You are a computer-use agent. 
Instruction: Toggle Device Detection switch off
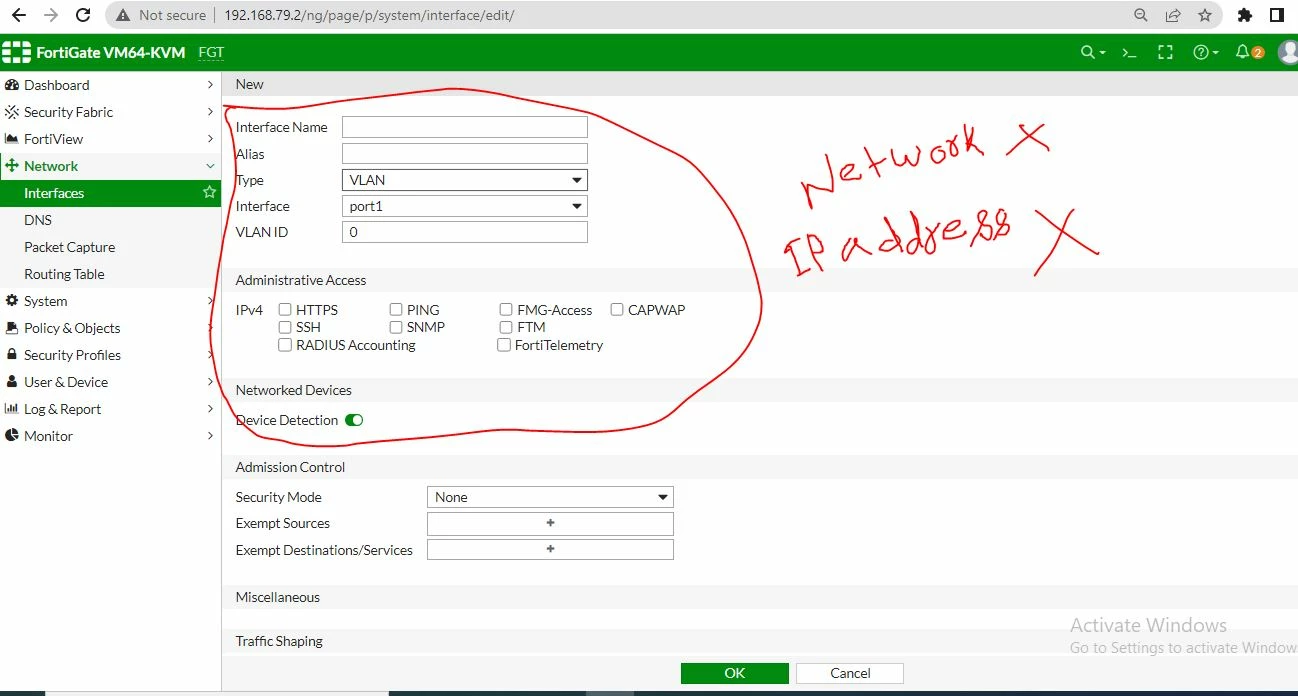pyautogui.click(x=354, y=420)
